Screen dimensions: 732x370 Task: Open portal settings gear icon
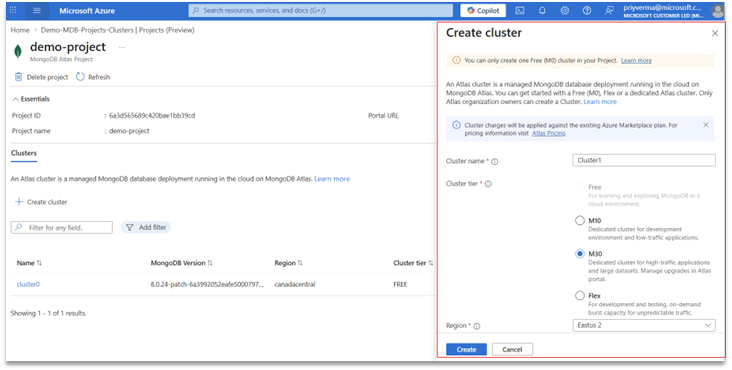point(564,10)
